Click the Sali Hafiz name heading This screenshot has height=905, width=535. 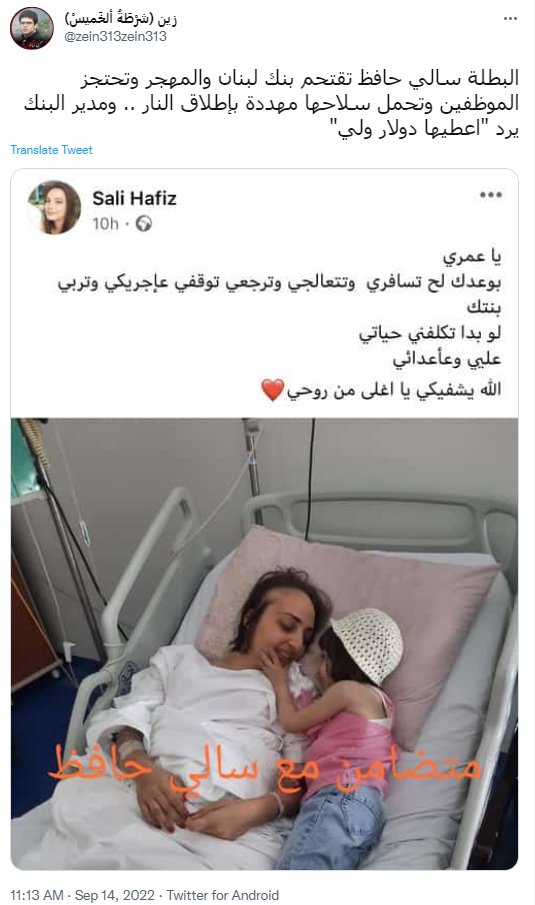pyautogui.click(x=134, y=199)
